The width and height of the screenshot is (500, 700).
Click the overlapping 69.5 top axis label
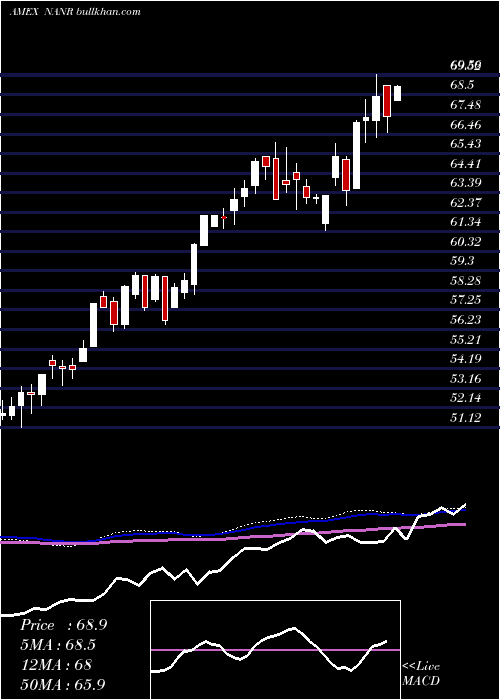[466, 66]
